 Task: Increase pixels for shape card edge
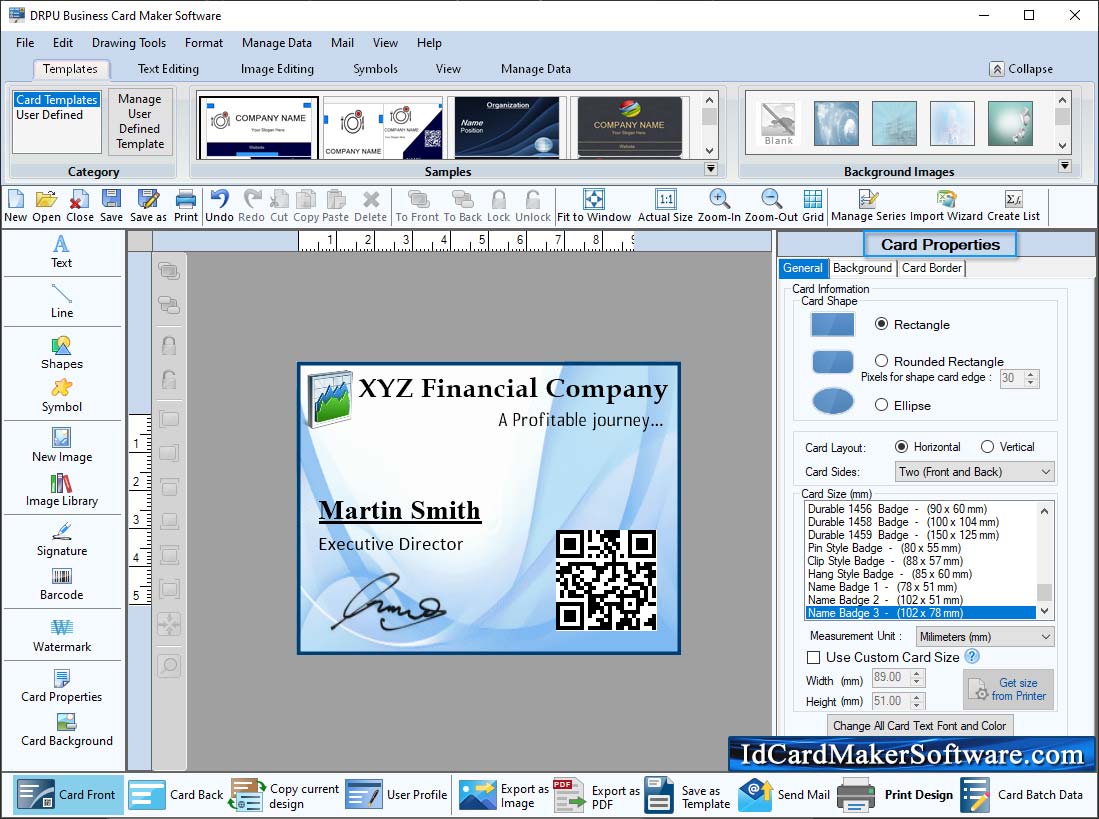click(x=1030, y=374)
